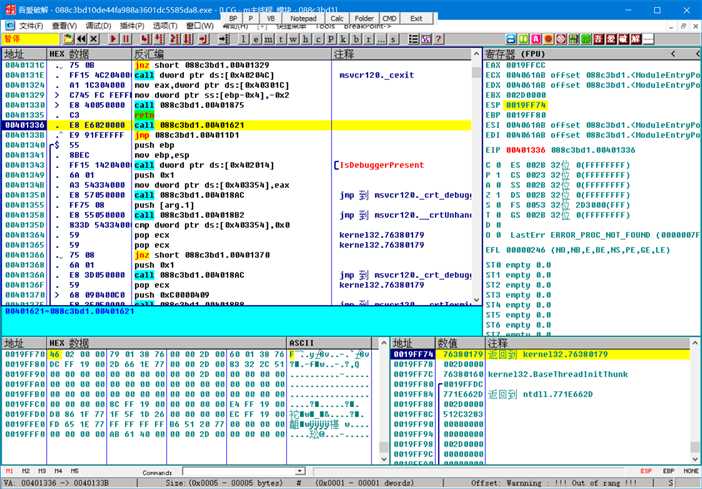Click the Trace over toolbar icon

pos(188,39)
